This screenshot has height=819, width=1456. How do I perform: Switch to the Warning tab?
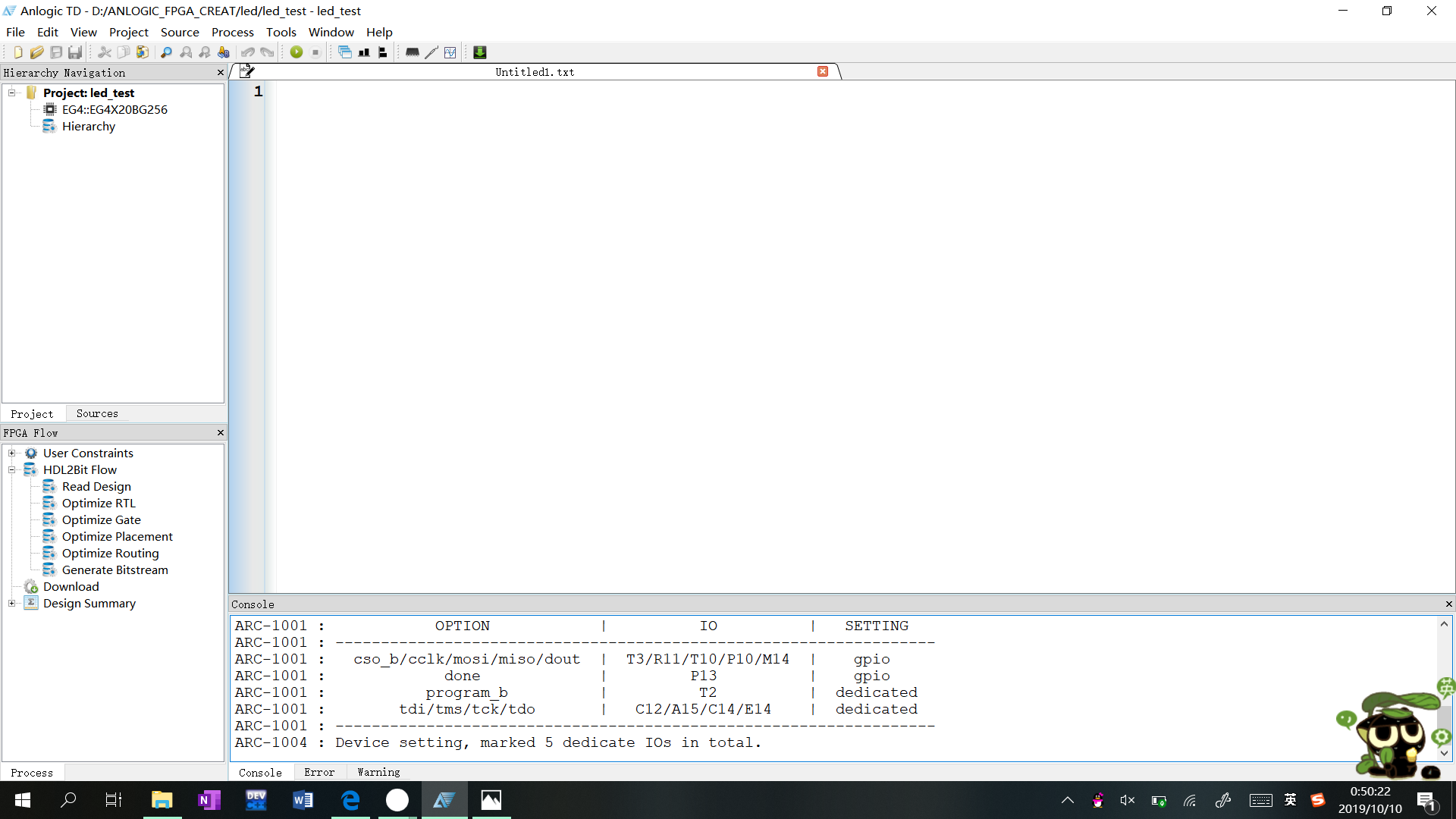378,771
